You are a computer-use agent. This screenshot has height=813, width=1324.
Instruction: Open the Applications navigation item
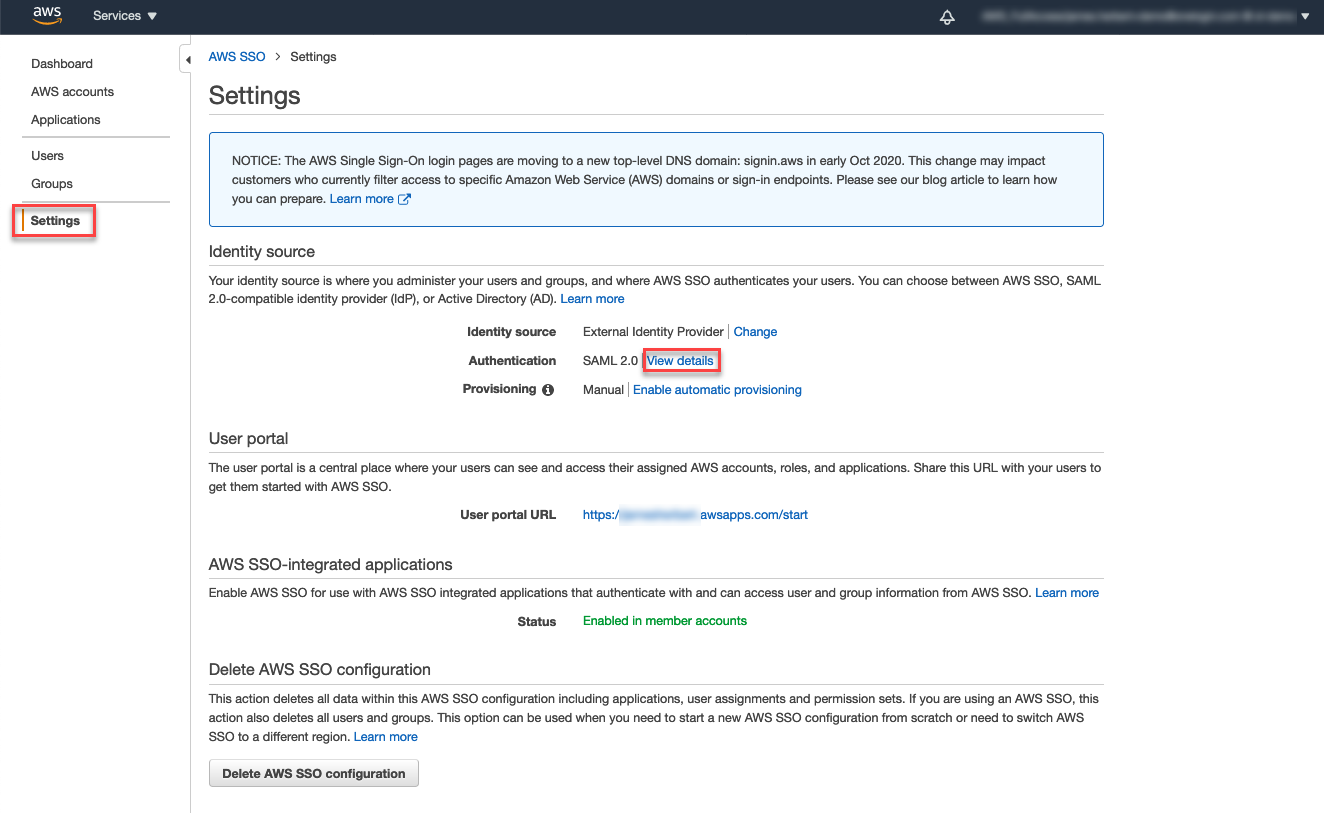[x=65, y=119]
